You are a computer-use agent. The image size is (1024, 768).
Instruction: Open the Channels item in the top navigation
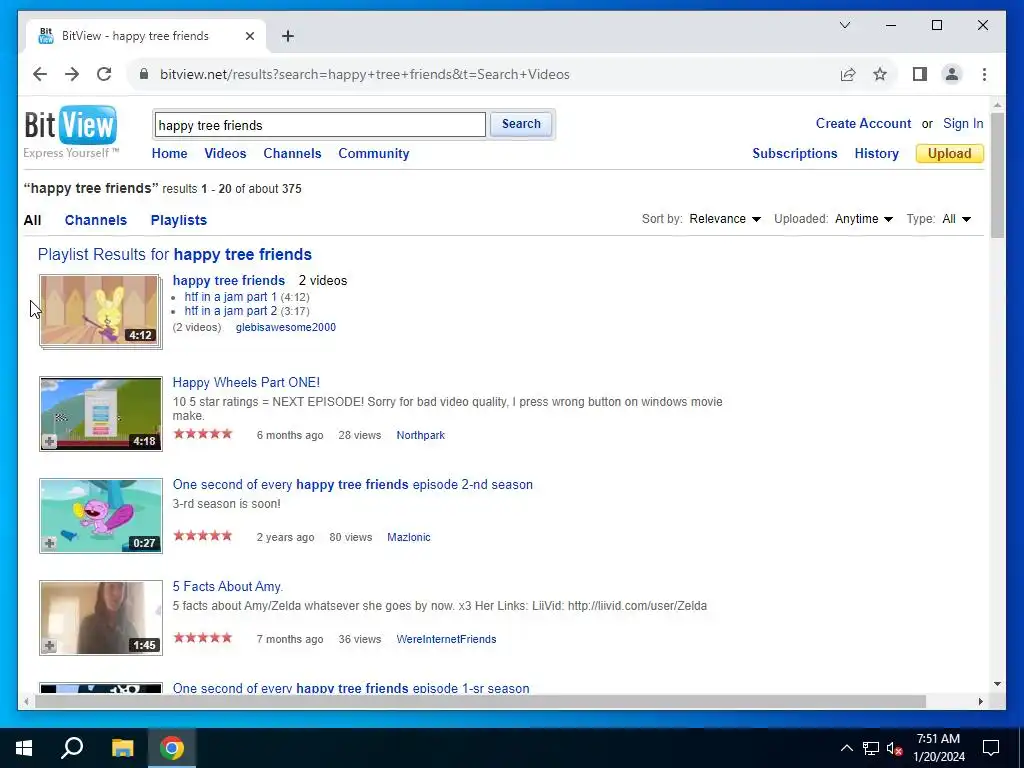pyautogui.click(x=292, y=153)
